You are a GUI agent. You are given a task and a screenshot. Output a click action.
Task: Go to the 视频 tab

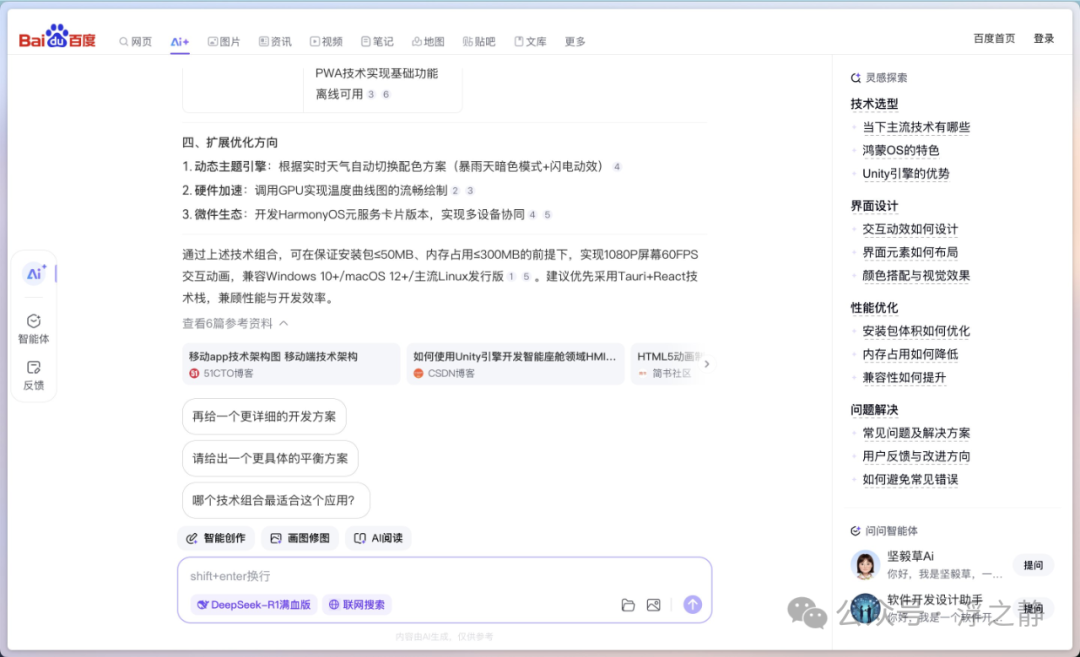[x=326, y=41]
